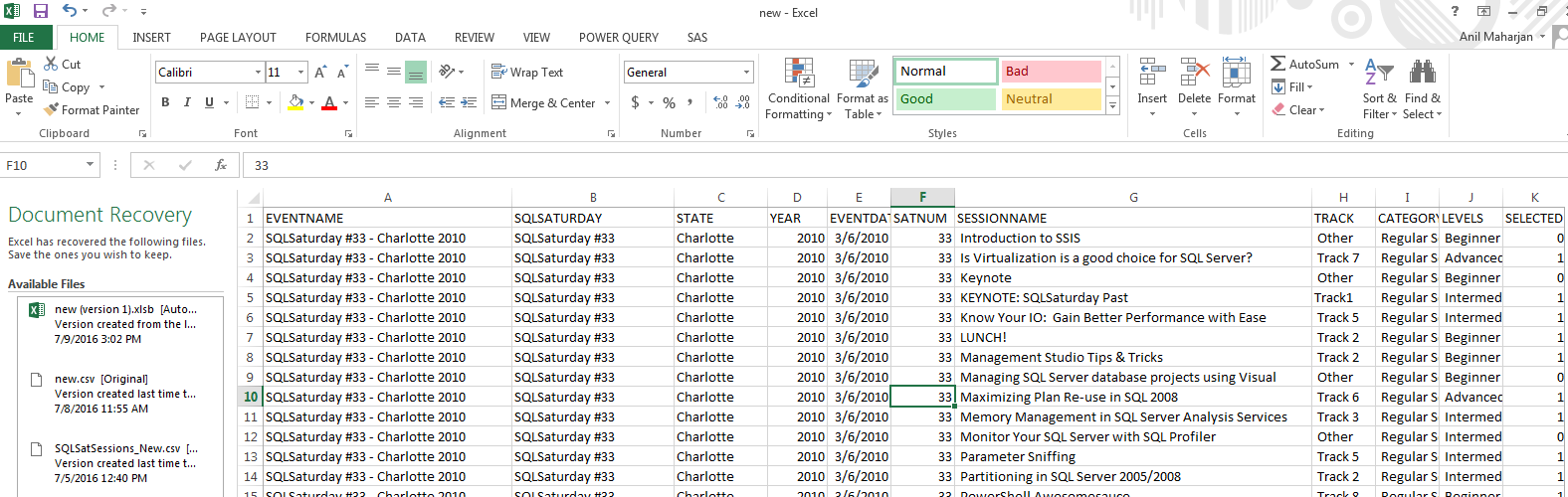Open the Fill dropdown
1568x497 pixels.
click(x=1292, y=87)
